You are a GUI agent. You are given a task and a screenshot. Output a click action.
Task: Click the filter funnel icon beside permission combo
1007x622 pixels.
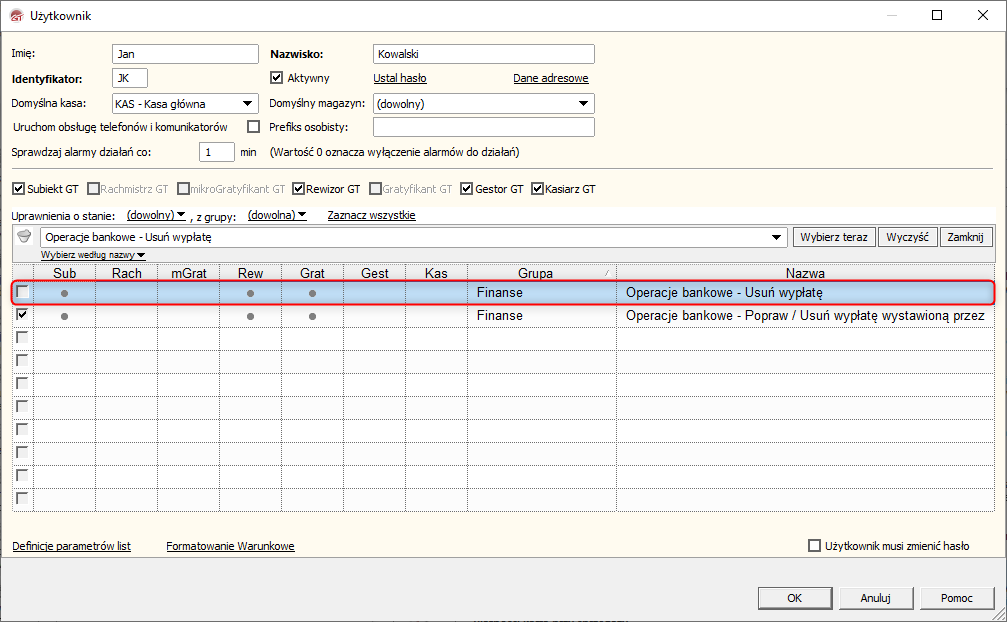pyautogui.click(x=24, y=236)
